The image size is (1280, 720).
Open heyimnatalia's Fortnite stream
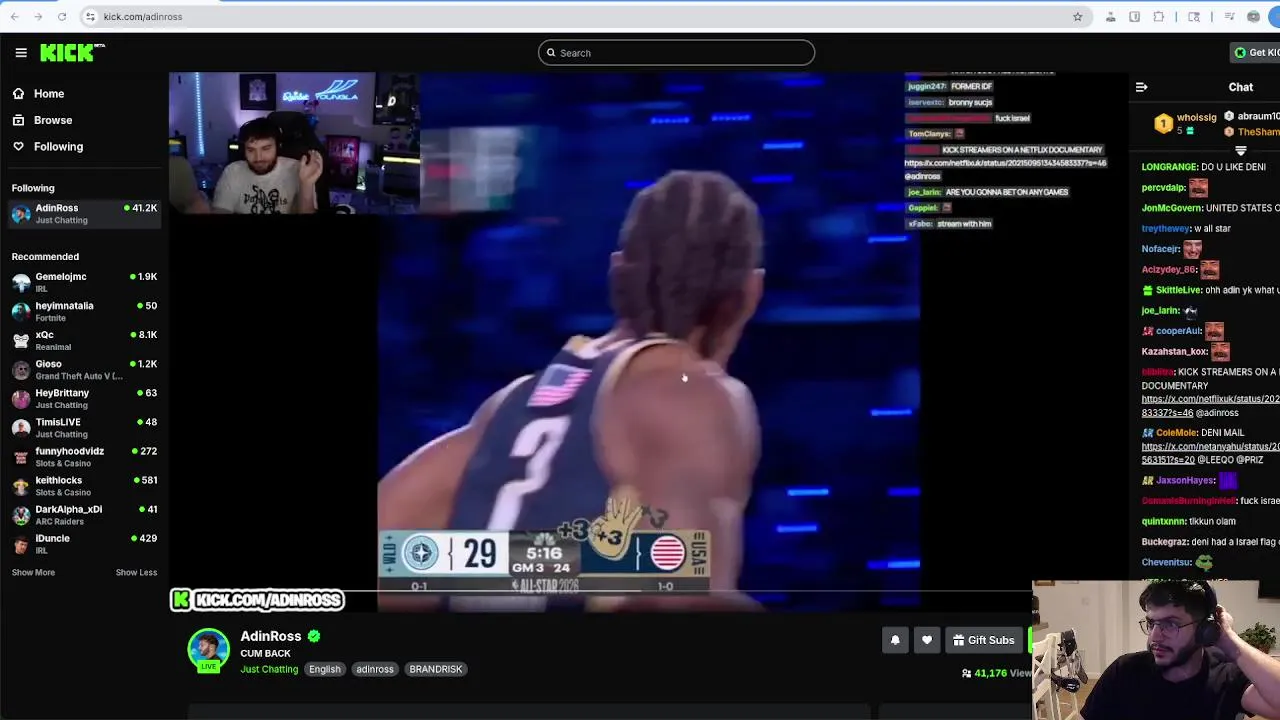click(84, 311)
